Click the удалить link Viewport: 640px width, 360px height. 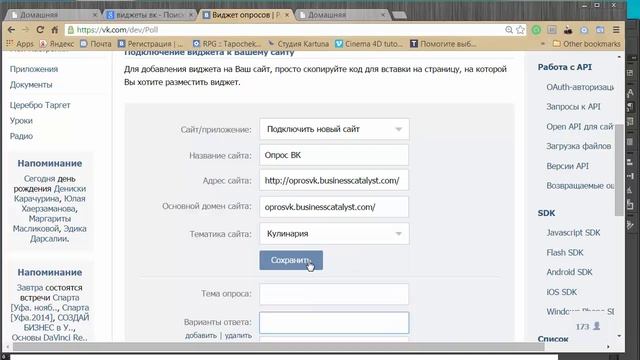238,336
